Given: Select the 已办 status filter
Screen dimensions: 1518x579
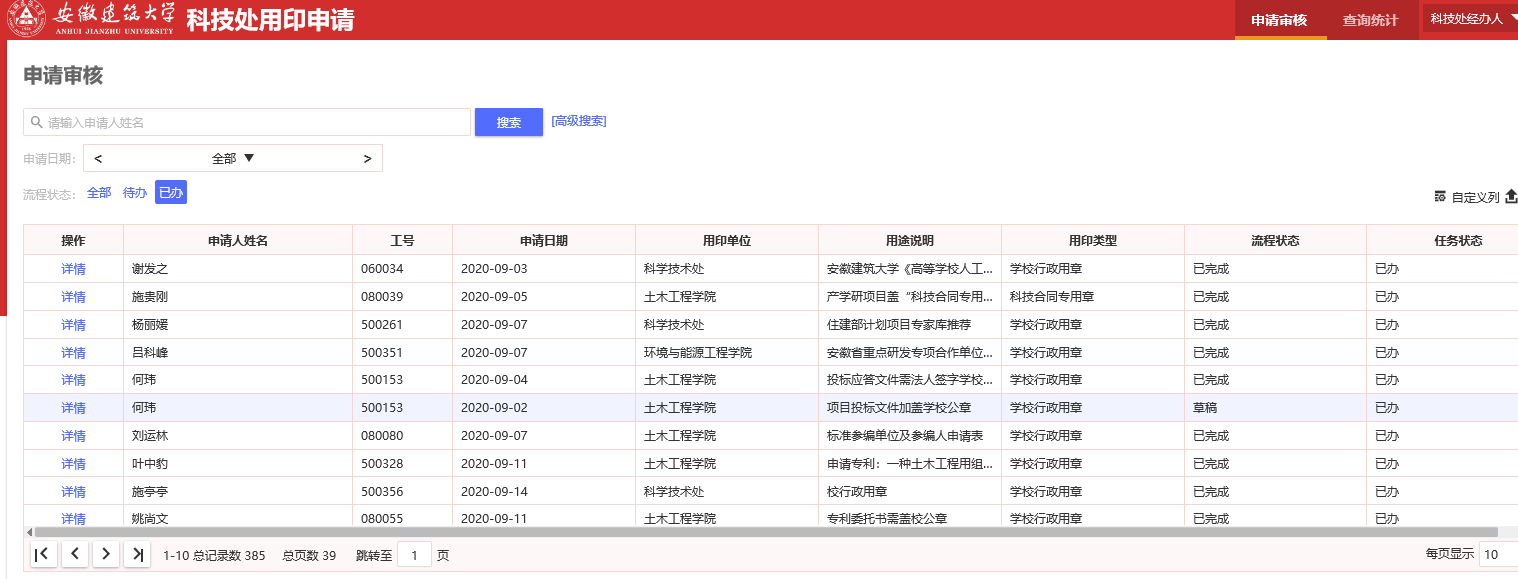Looking at the screenshot, I should pos(171,193).
